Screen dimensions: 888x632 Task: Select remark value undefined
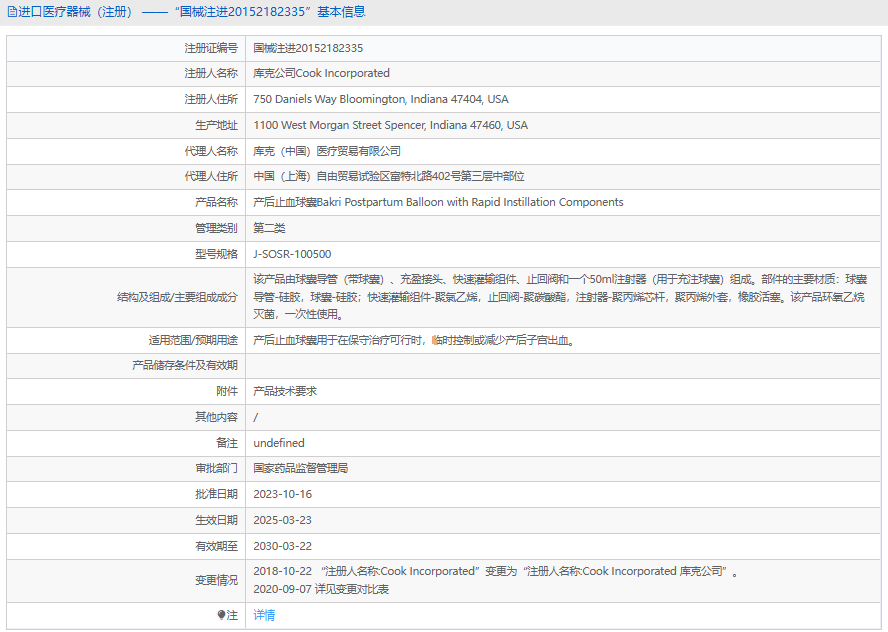click(x=279, y=443)
